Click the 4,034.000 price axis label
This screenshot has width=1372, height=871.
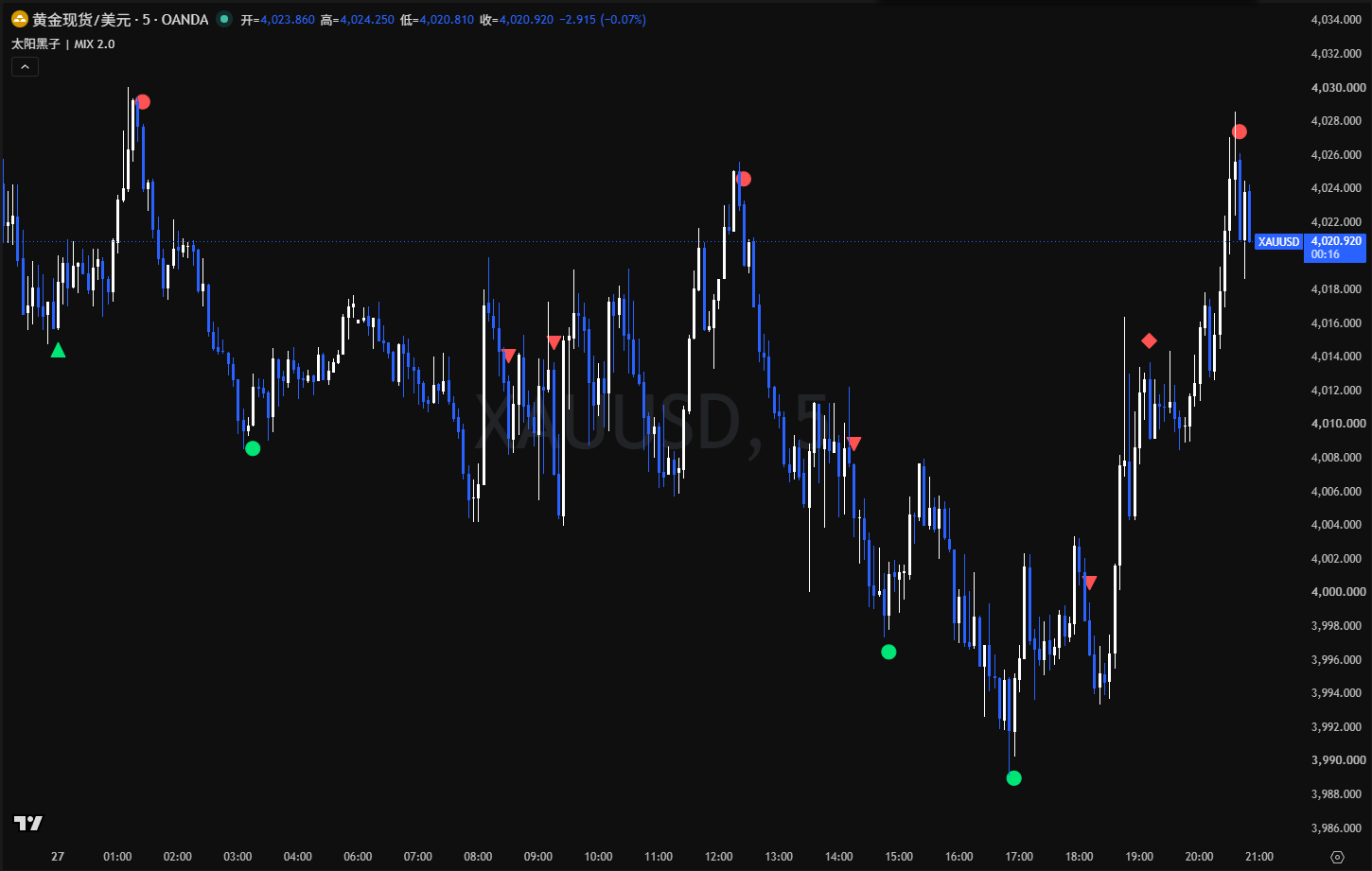point(1336,20)
